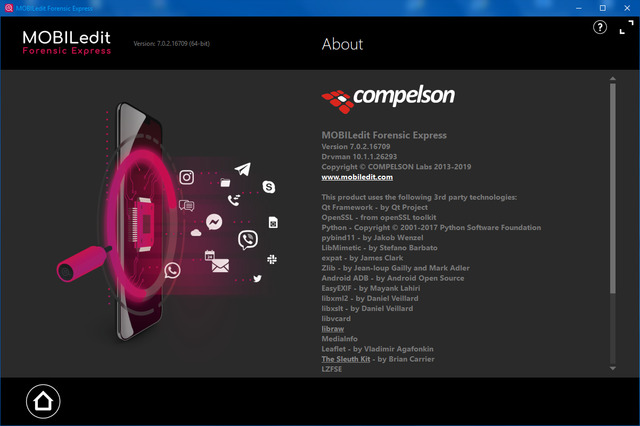This screenshot has height=426, width=640.
Task: Open the help question mark icon
Action: [x=600, y=28]
